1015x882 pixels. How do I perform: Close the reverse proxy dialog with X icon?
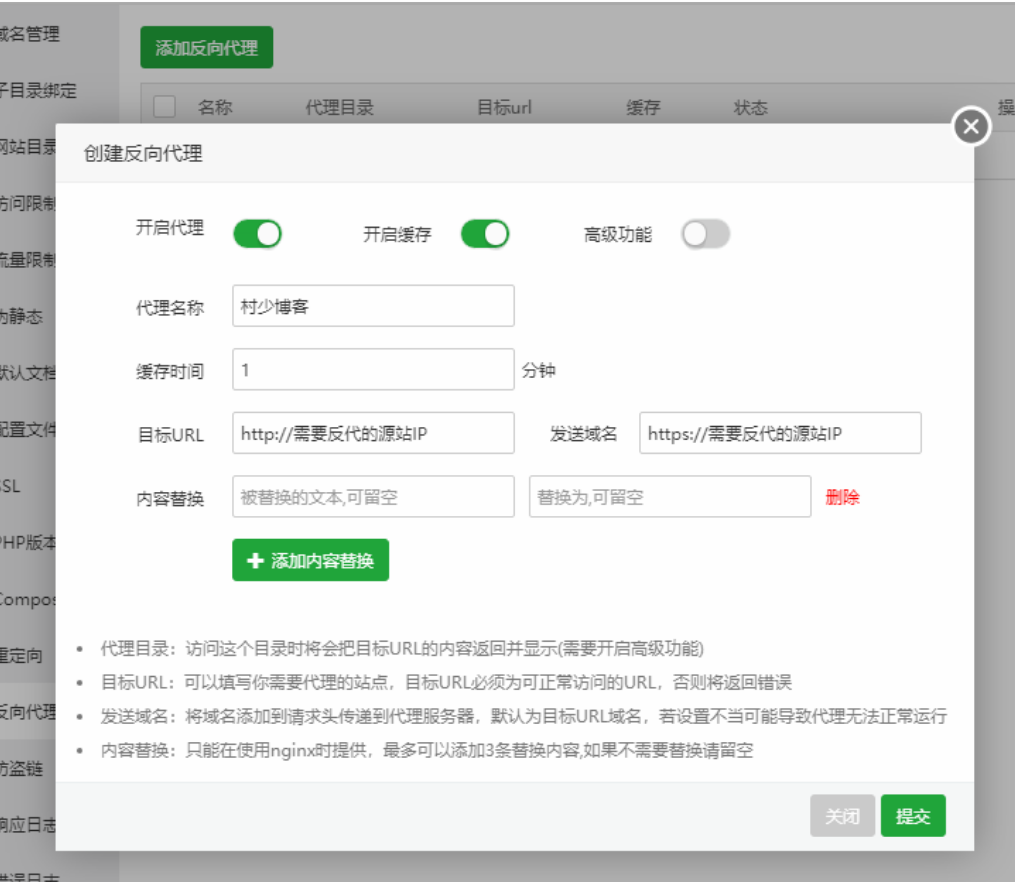[x=971, y=127]
